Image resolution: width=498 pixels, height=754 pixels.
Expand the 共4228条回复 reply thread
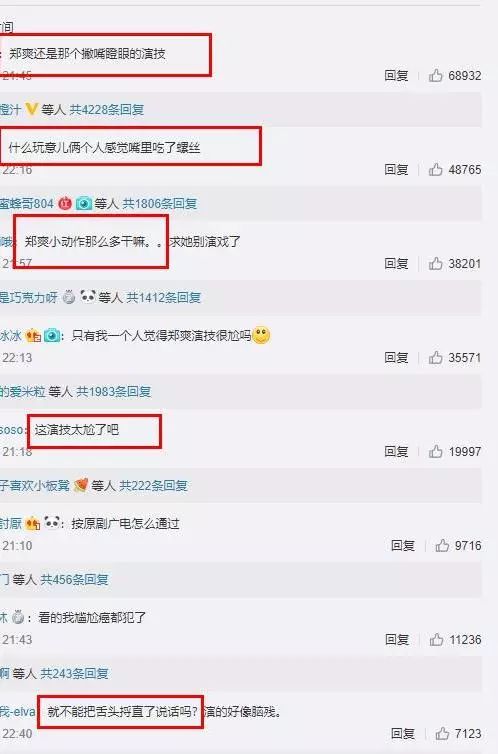pos(107,110)
